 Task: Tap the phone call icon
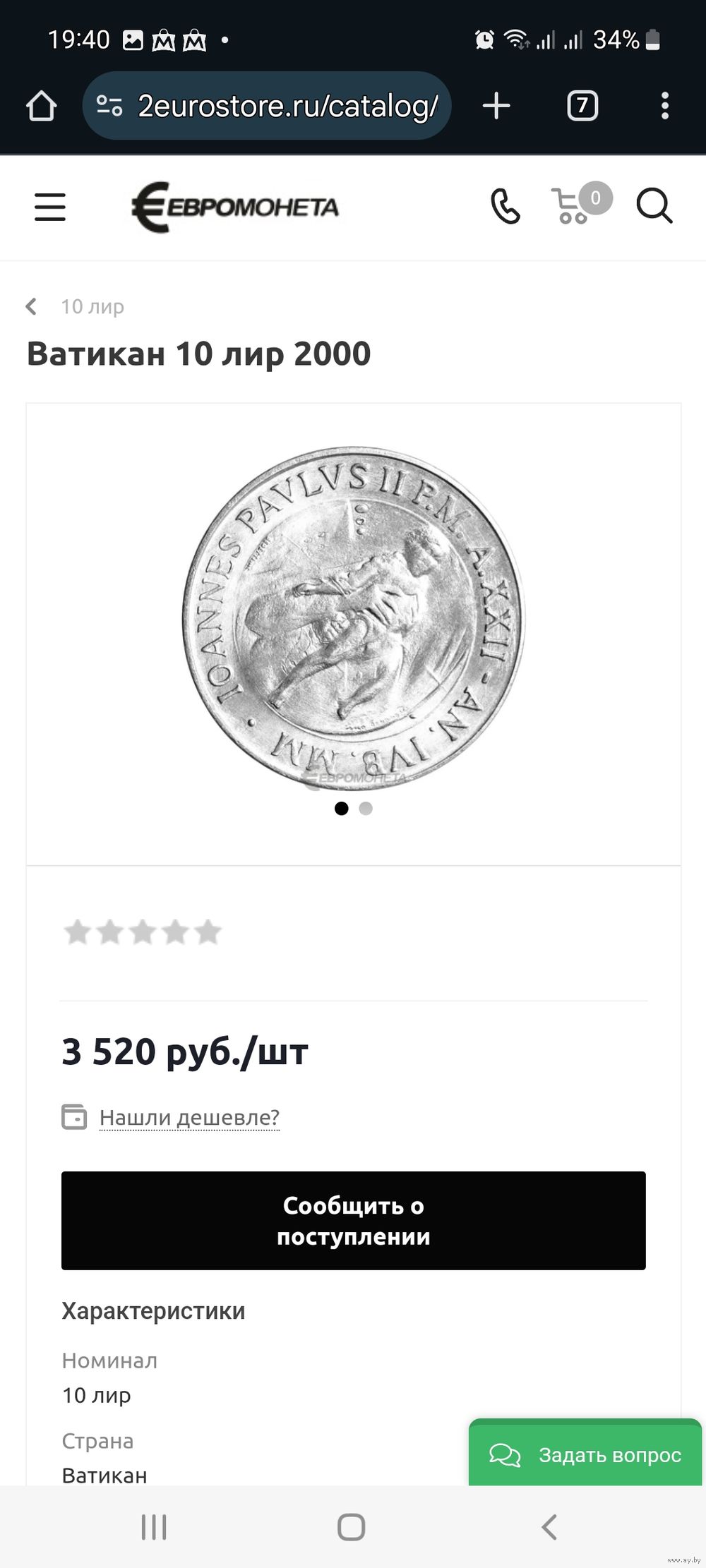point(505,207)
